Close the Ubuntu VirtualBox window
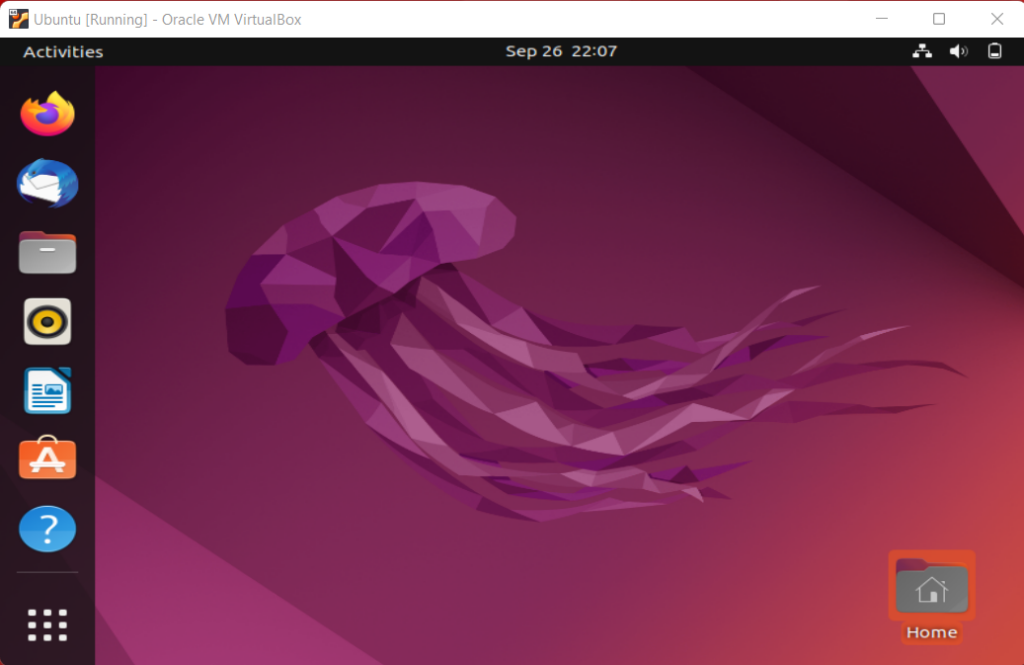Image resolution: width=1024 pixels, height=665 pixels. (996, 19)
